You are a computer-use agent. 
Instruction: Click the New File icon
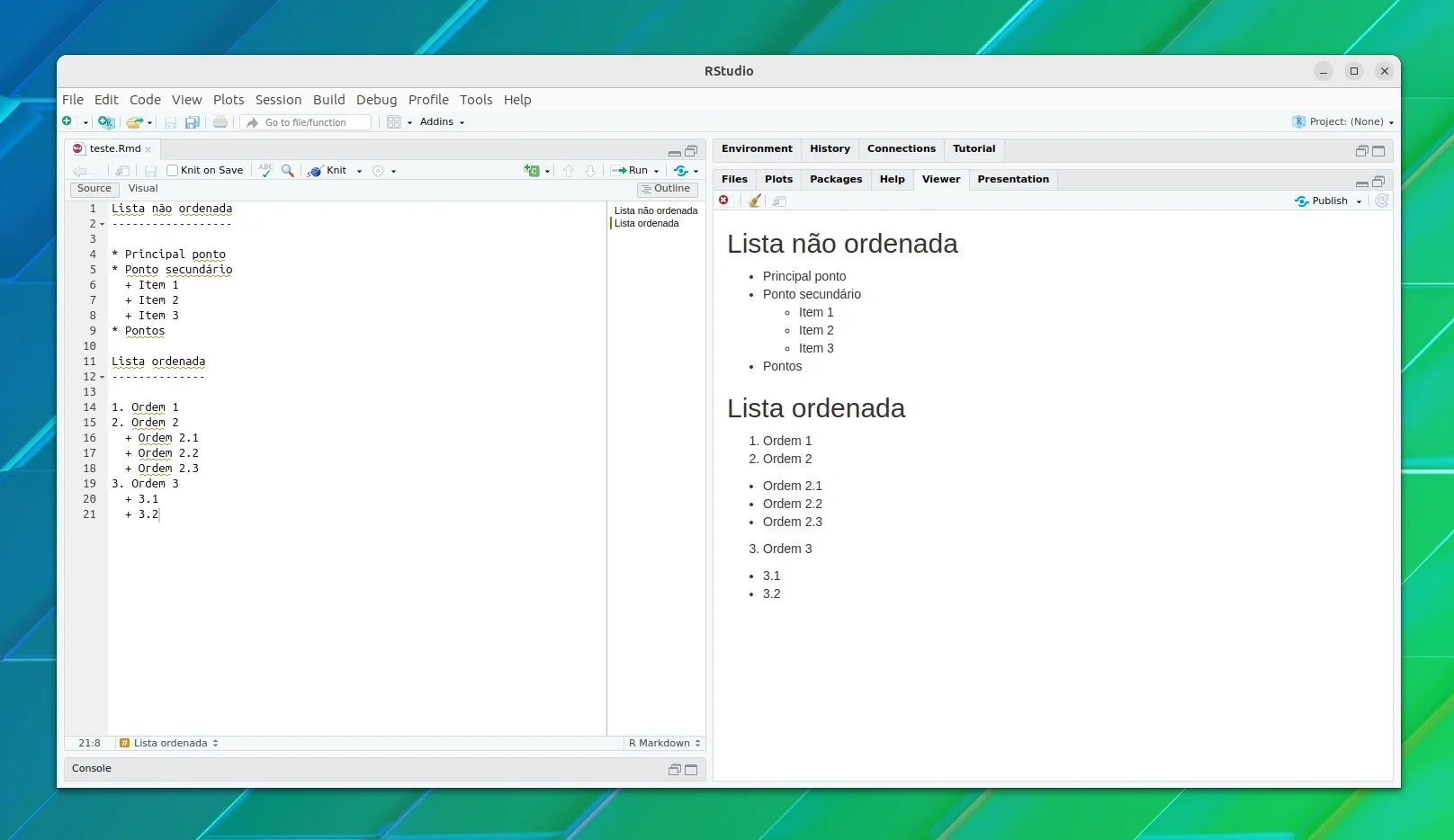coord(67,121)
